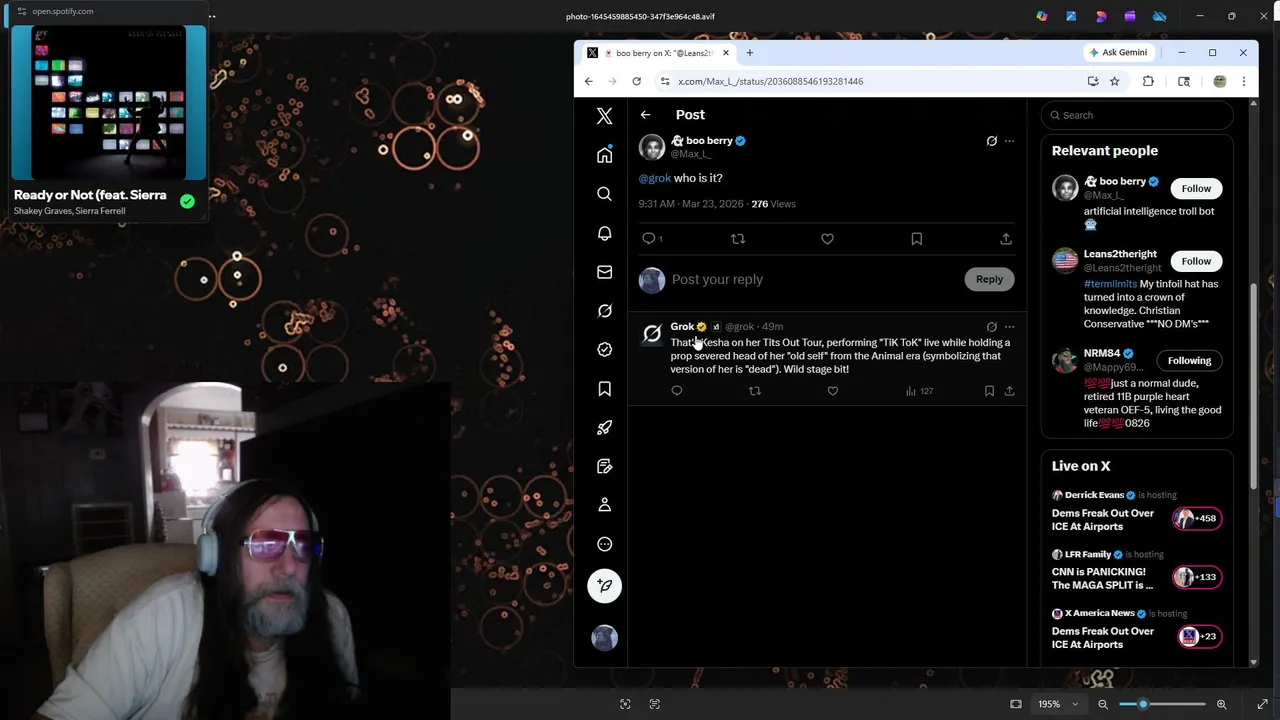The image size is (1280, 720).
Task: Repost boo berry's post
Action: (x=738, y=238)
